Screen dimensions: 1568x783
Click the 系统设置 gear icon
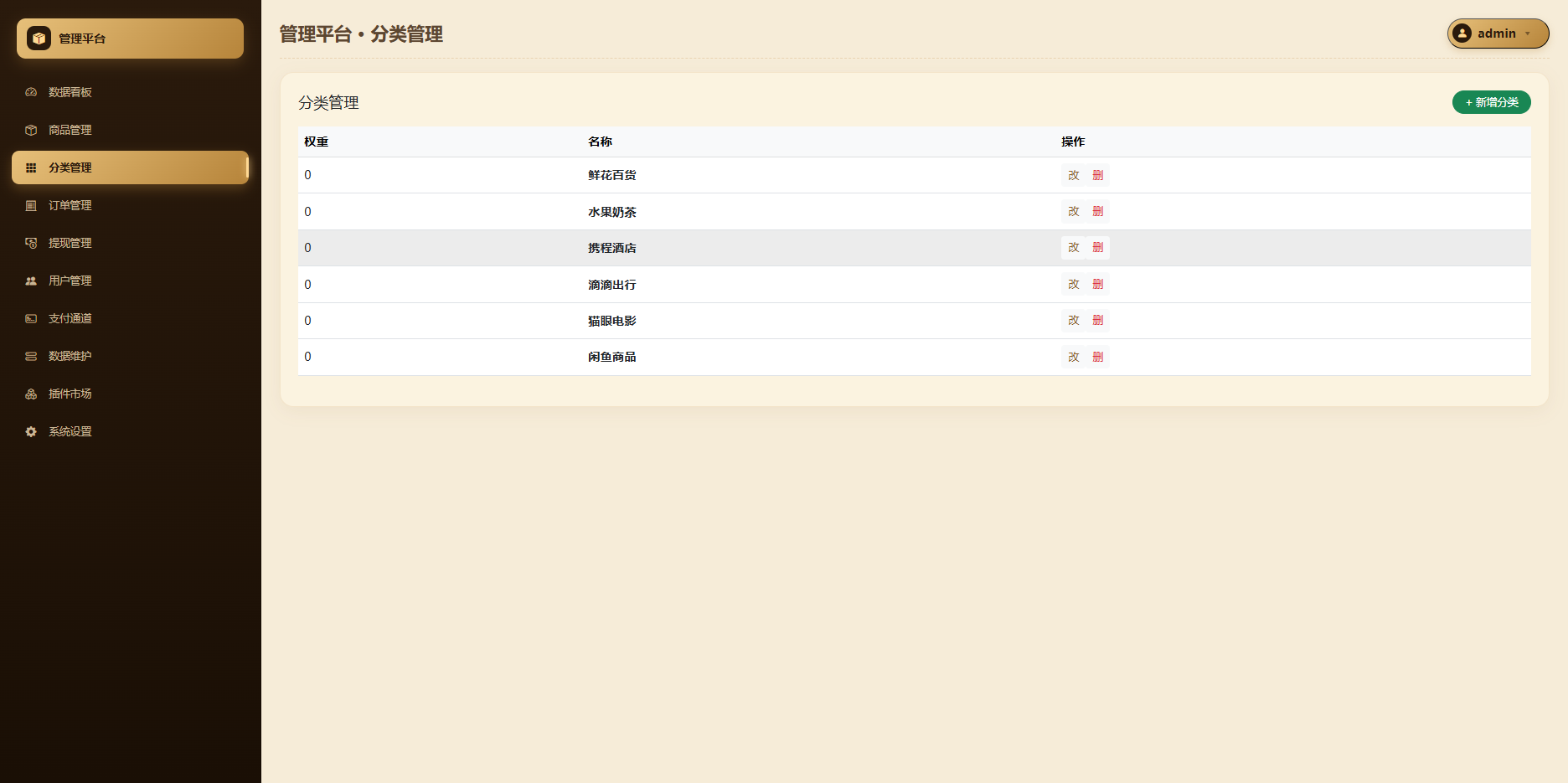[x=31, y=431]
